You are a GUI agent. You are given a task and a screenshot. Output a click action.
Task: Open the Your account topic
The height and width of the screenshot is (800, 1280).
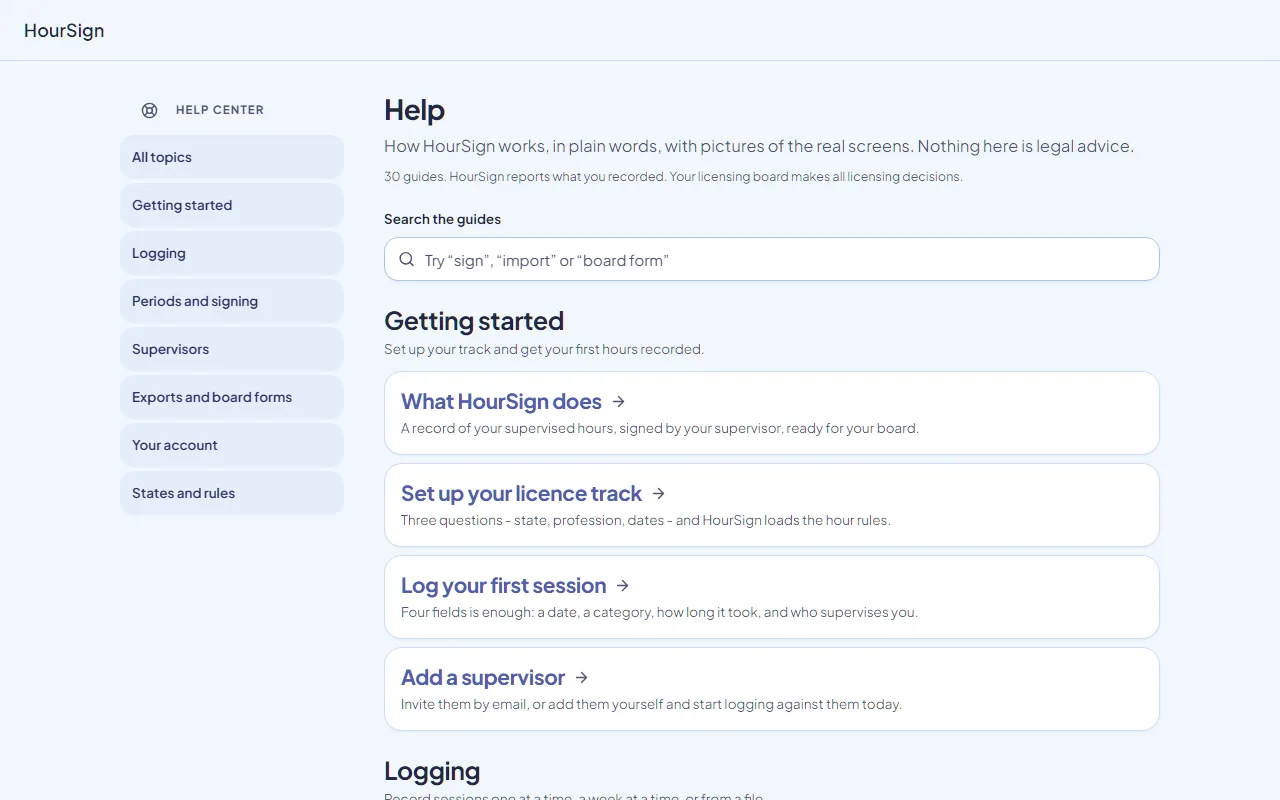point(232,445)
